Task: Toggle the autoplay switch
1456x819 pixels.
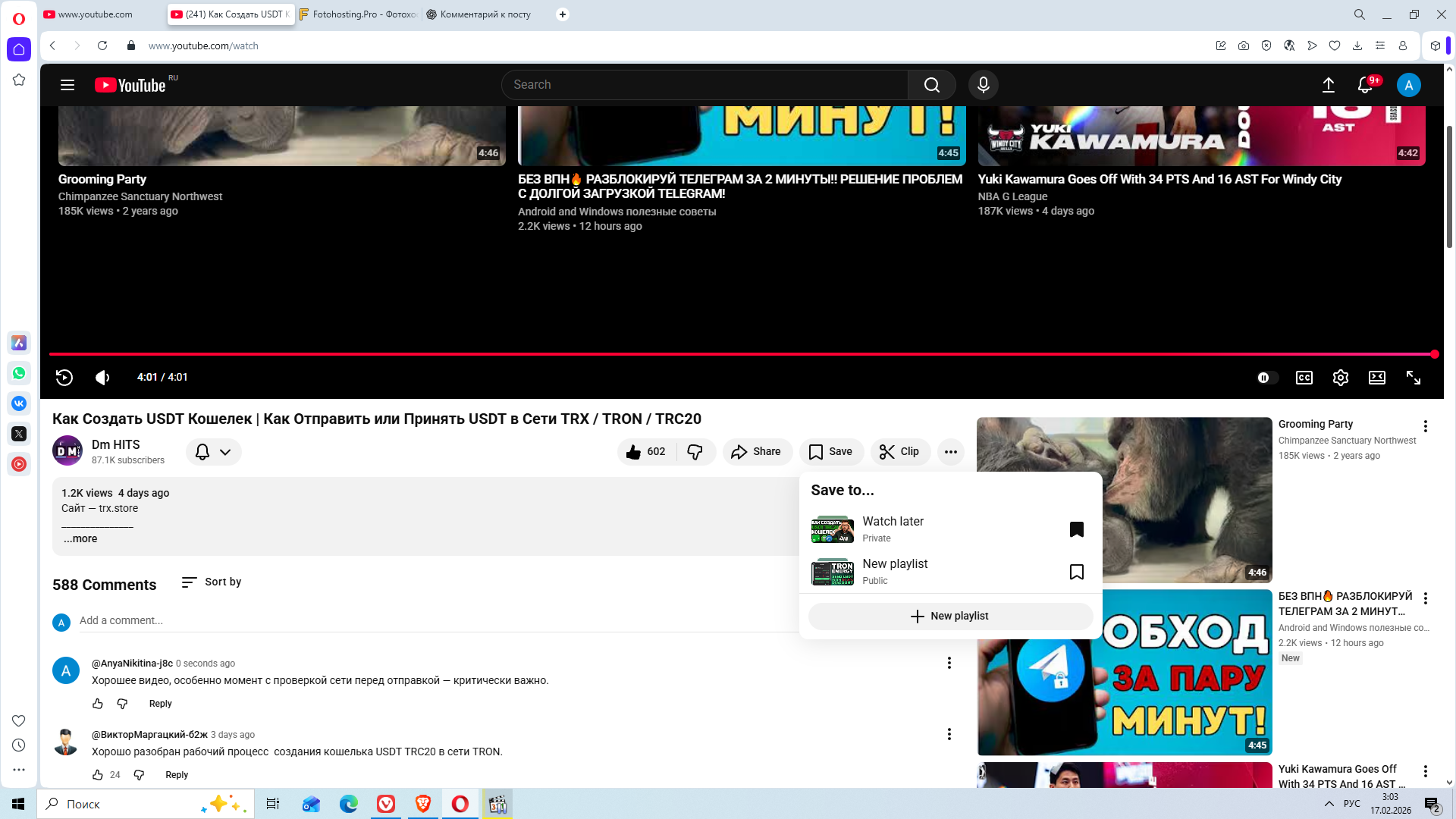Action: click(1266, 378)
